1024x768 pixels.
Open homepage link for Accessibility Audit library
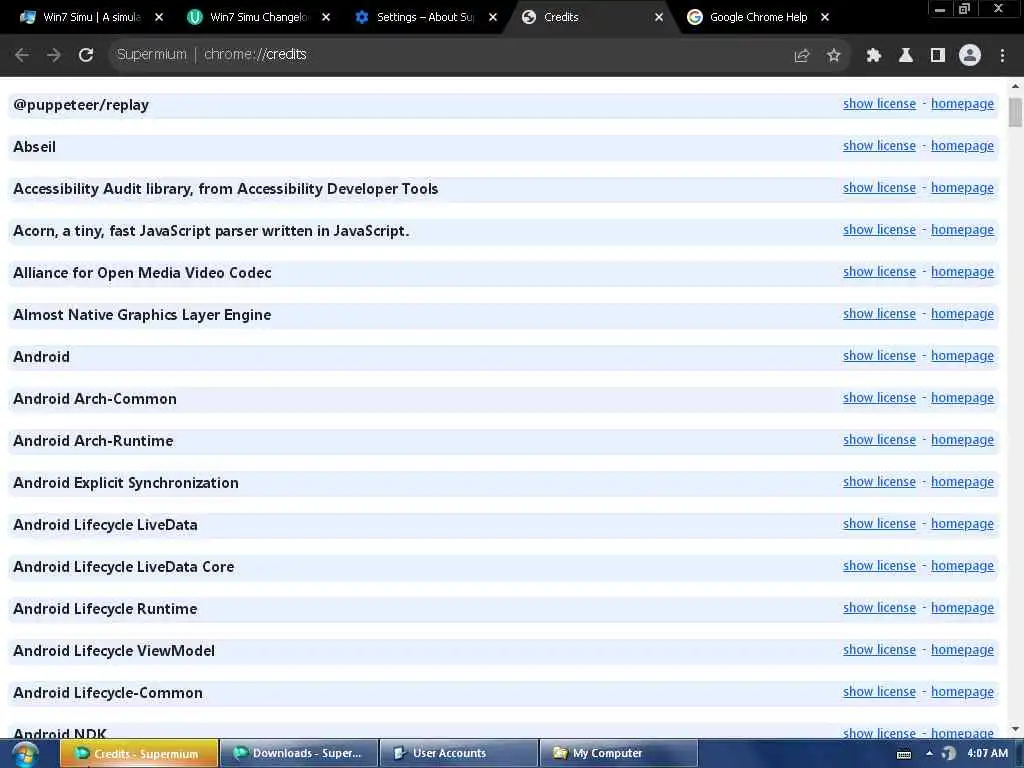tap(962, 187)
